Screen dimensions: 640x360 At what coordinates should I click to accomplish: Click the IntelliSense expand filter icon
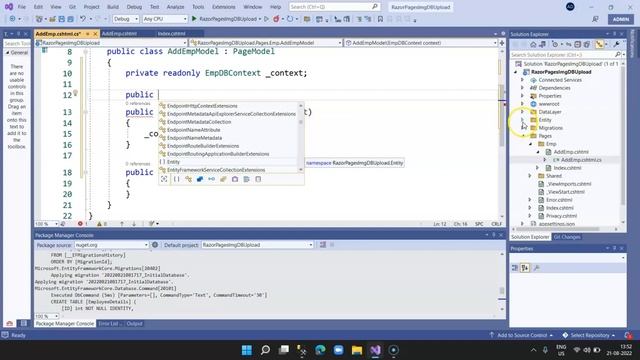point(164,179)
